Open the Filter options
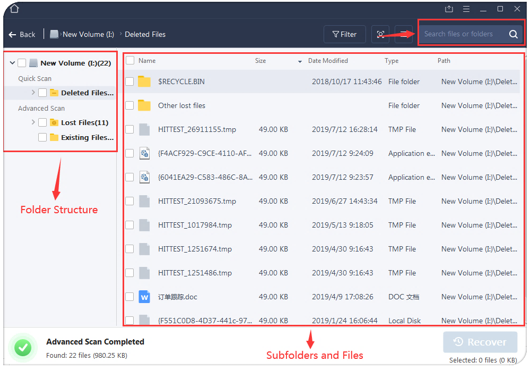Screen dimensions: 529x369 pyautogui.click(x=344, y=34)
